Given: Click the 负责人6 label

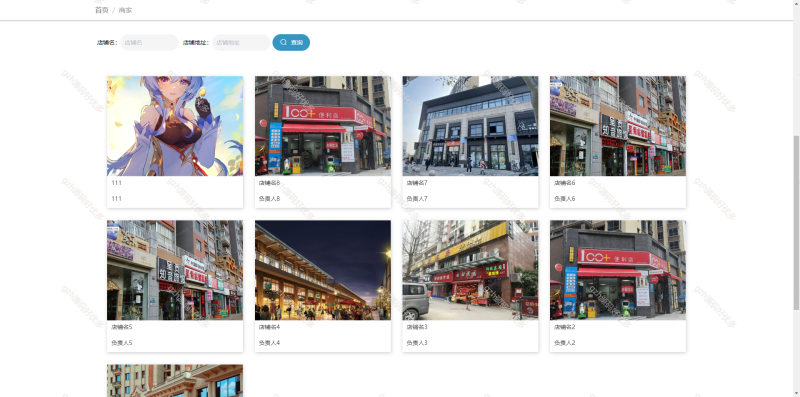Looking at the screenshot, I should [x=564, y=198].
